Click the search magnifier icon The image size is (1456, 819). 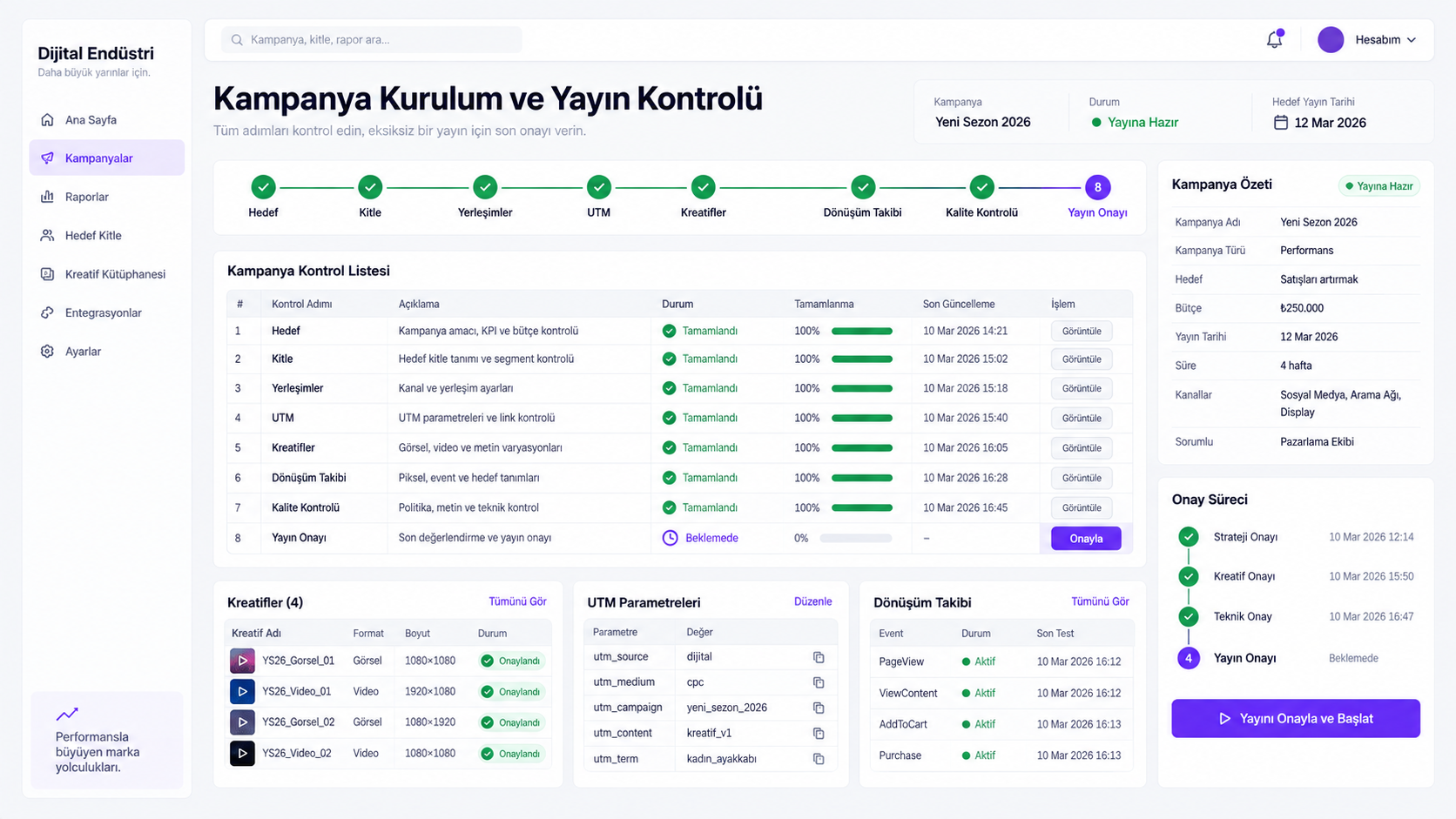pos(237,40)
